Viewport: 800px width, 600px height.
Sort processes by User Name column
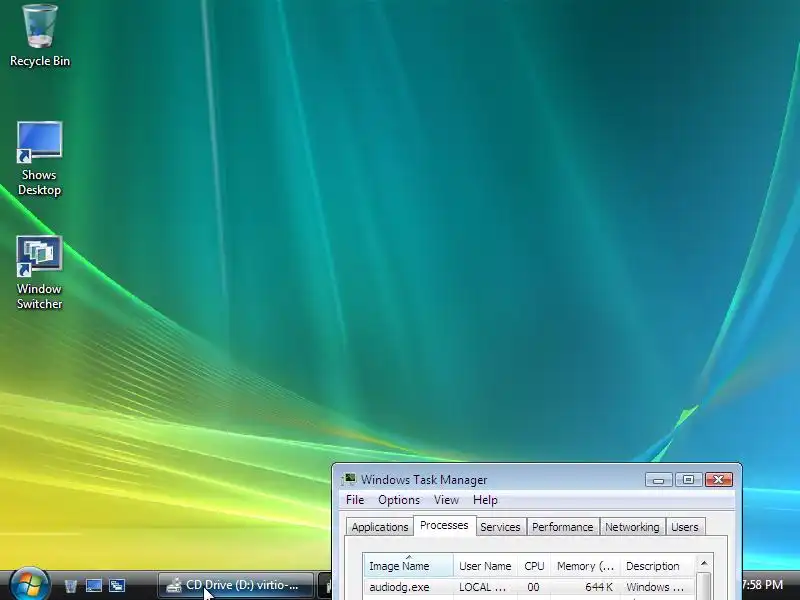click(x=485, y=566)
